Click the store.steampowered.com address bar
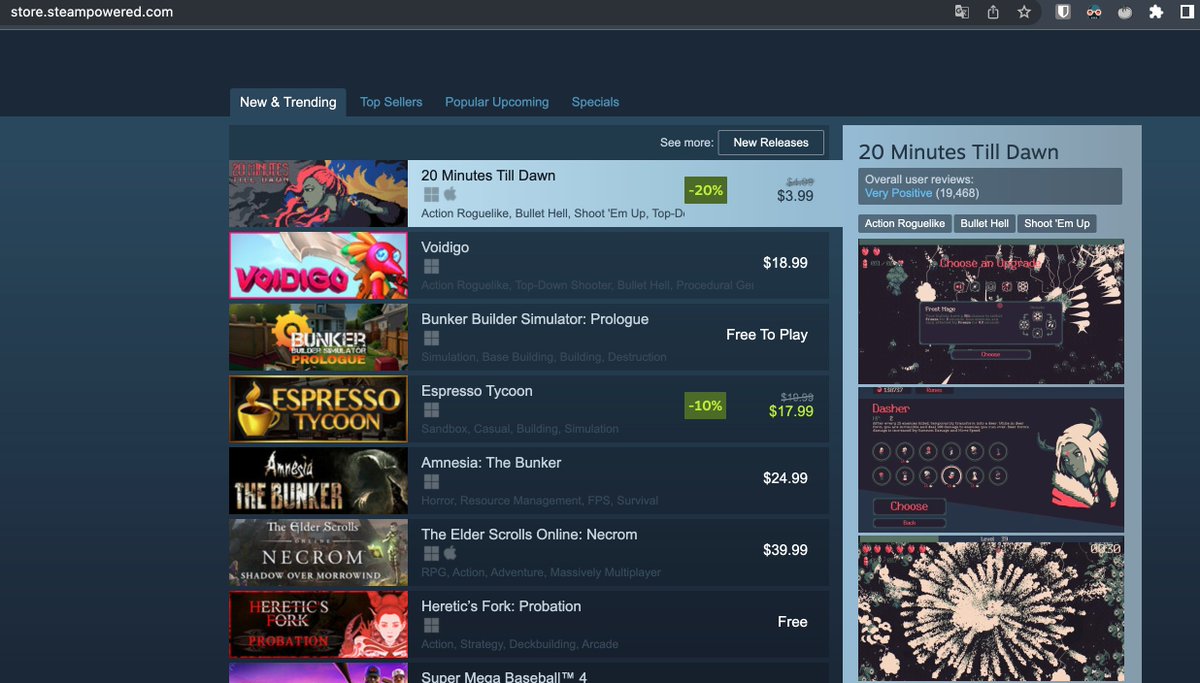This screenshot has width=1200, height=683. (x=91, y=12)
